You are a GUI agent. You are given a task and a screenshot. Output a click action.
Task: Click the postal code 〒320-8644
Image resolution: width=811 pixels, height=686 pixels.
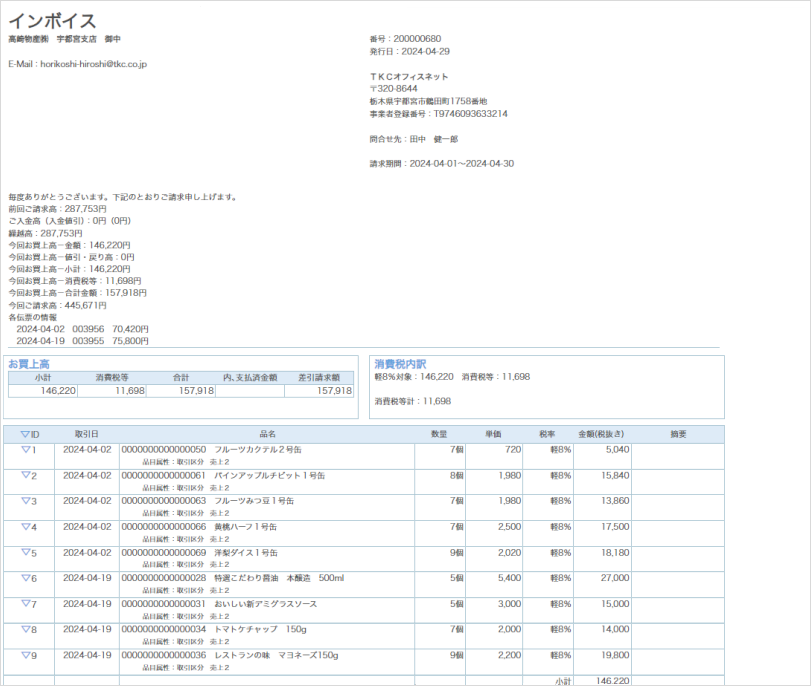point(394,88)
